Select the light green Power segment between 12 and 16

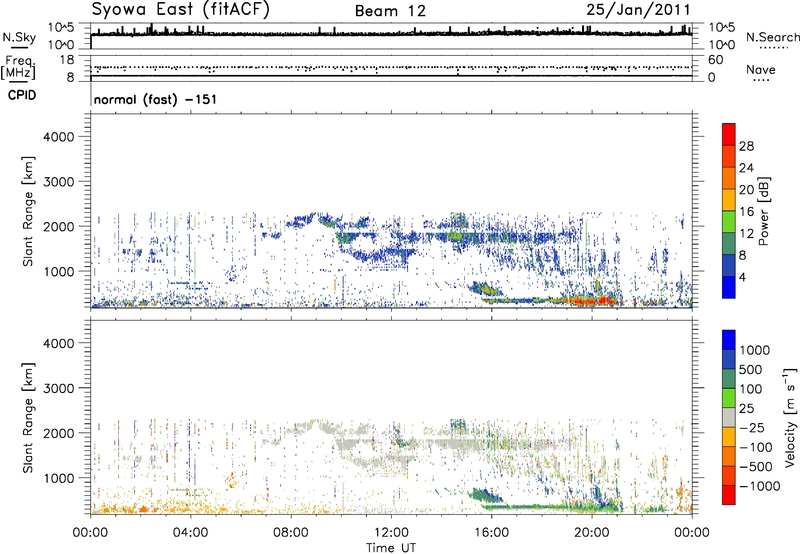[x=729, y=222]
